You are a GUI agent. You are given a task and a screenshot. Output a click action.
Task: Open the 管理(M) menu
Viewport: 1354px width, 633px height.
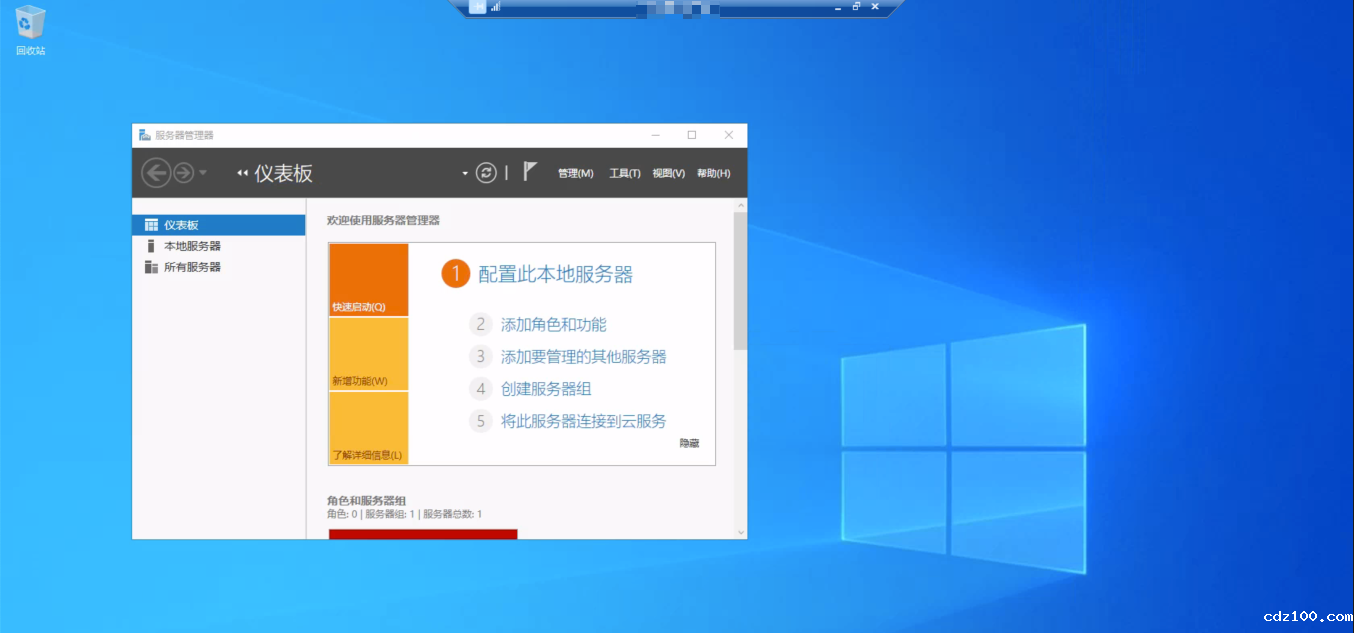point(575,174)
